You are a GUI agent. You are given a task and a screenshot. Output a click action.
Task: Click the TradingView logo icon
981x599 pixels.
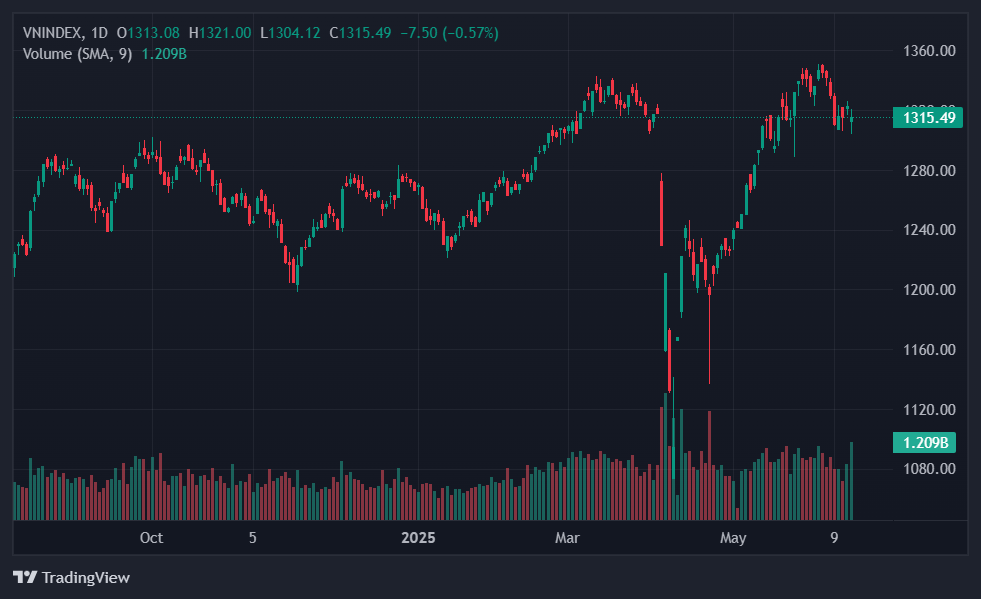click(x=25, y=577)
